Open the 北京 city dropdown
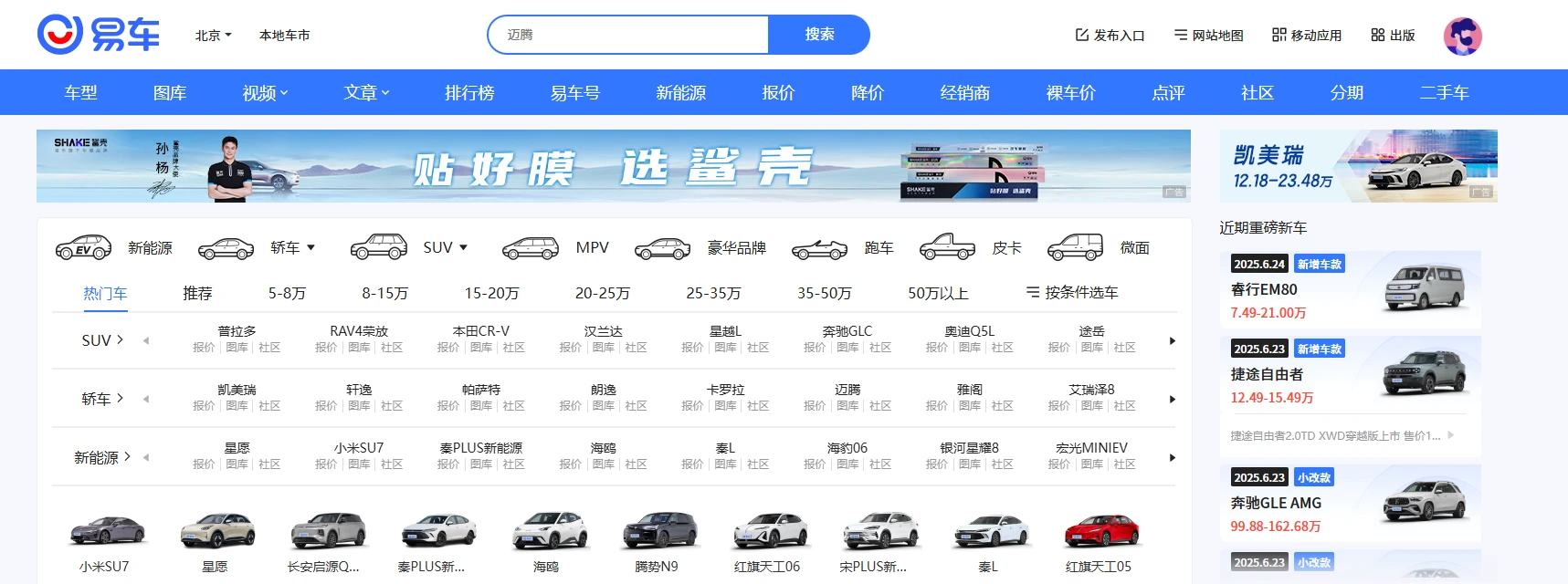 [214, 35]
